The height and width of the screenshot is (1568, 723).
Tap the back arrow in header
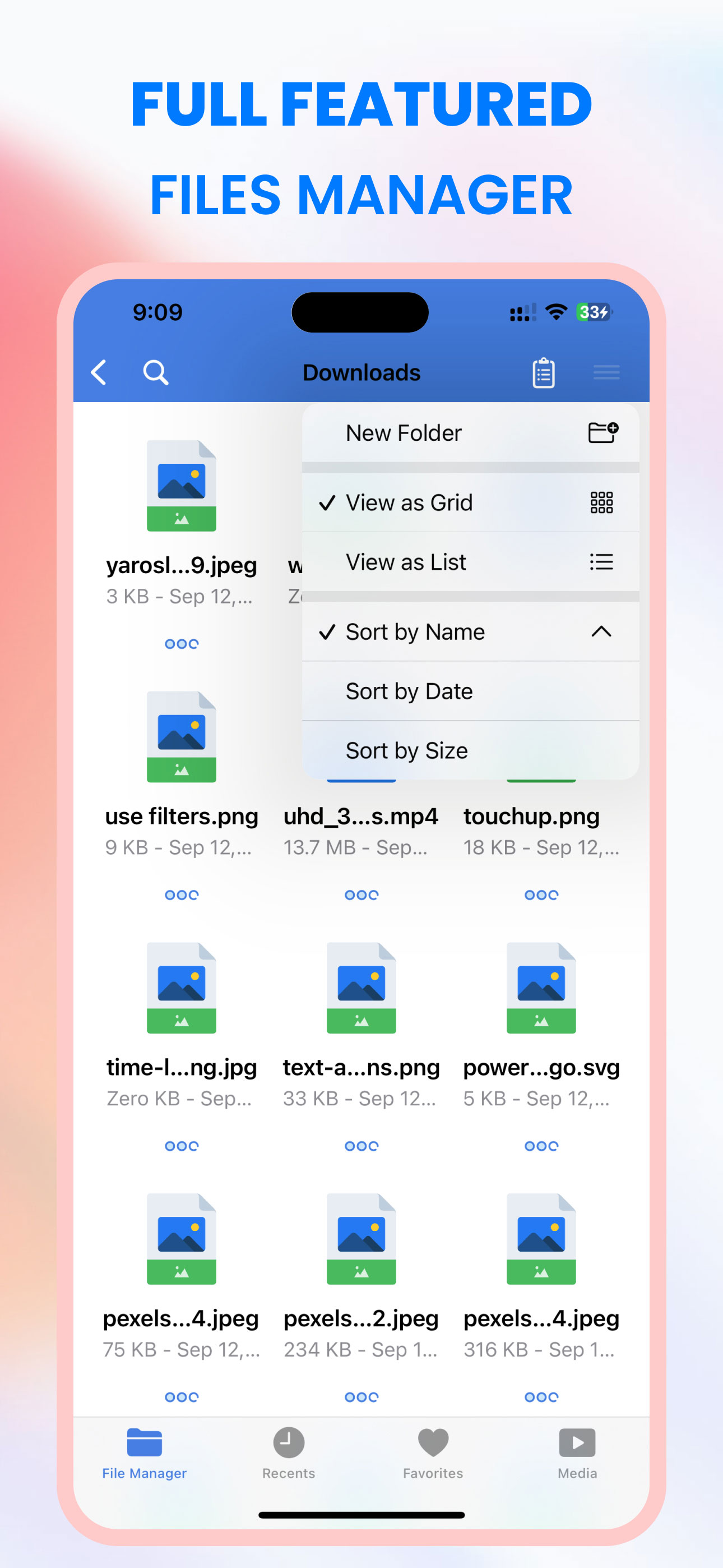(99, 372)
